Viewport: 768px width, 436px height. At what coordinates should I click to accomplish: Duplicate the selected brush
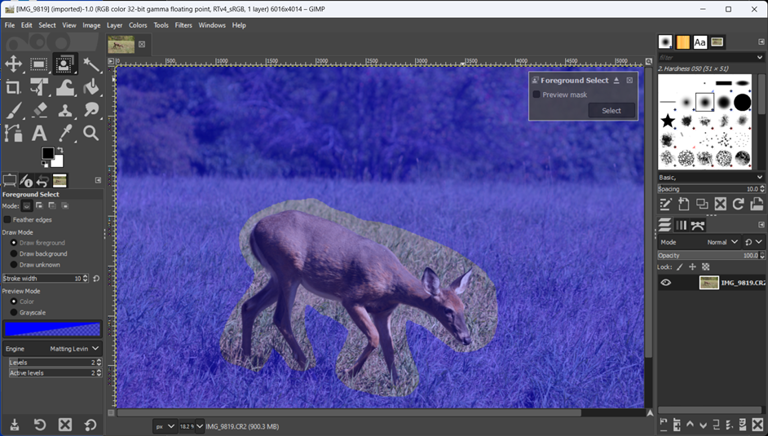[702, 204]
